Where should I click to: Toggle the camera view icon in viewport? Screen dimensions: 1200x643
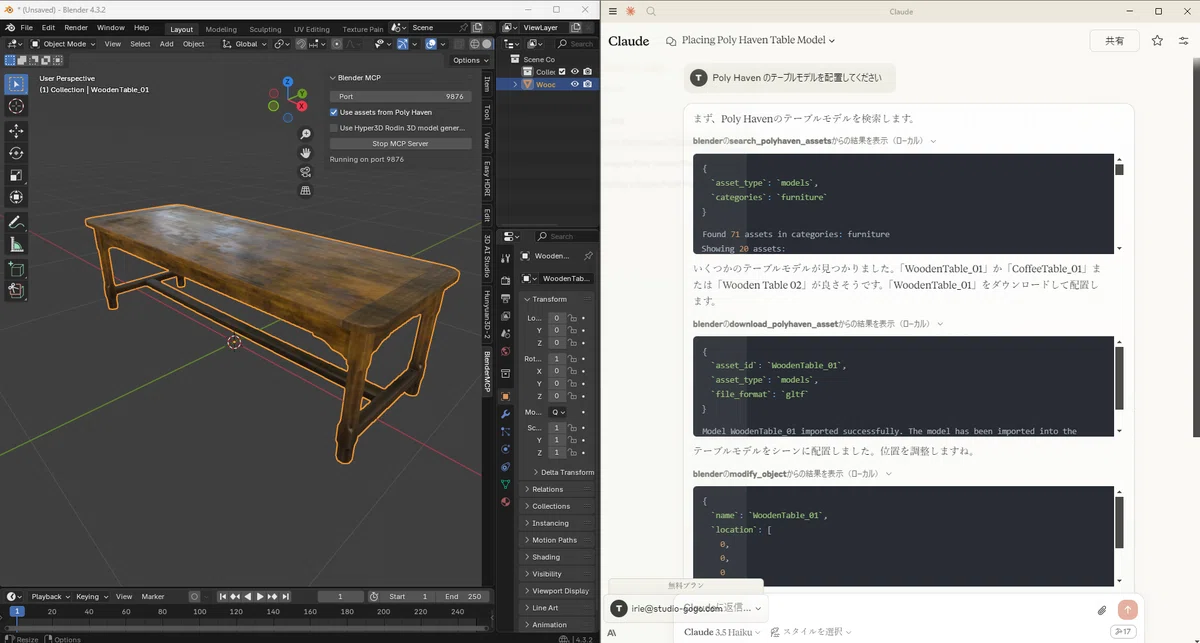305,172
